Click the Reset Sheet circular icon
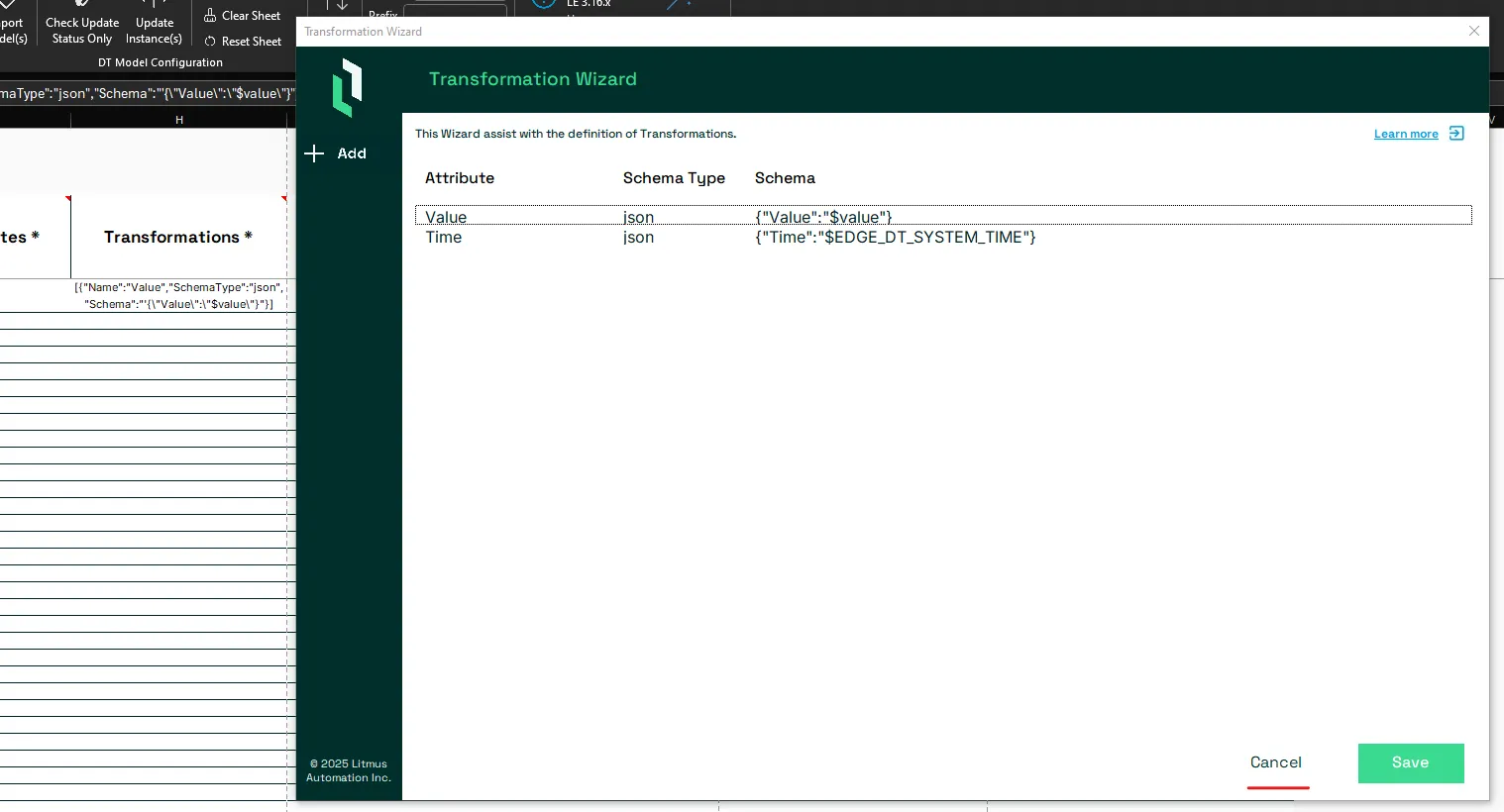 tap(210, 42)
